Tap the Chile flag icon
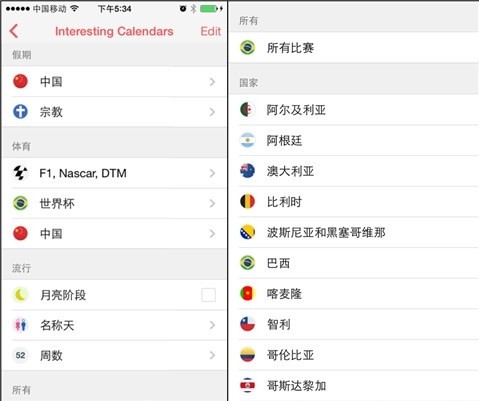The height and width of the screenshot is (401, 479). [248, 324]
